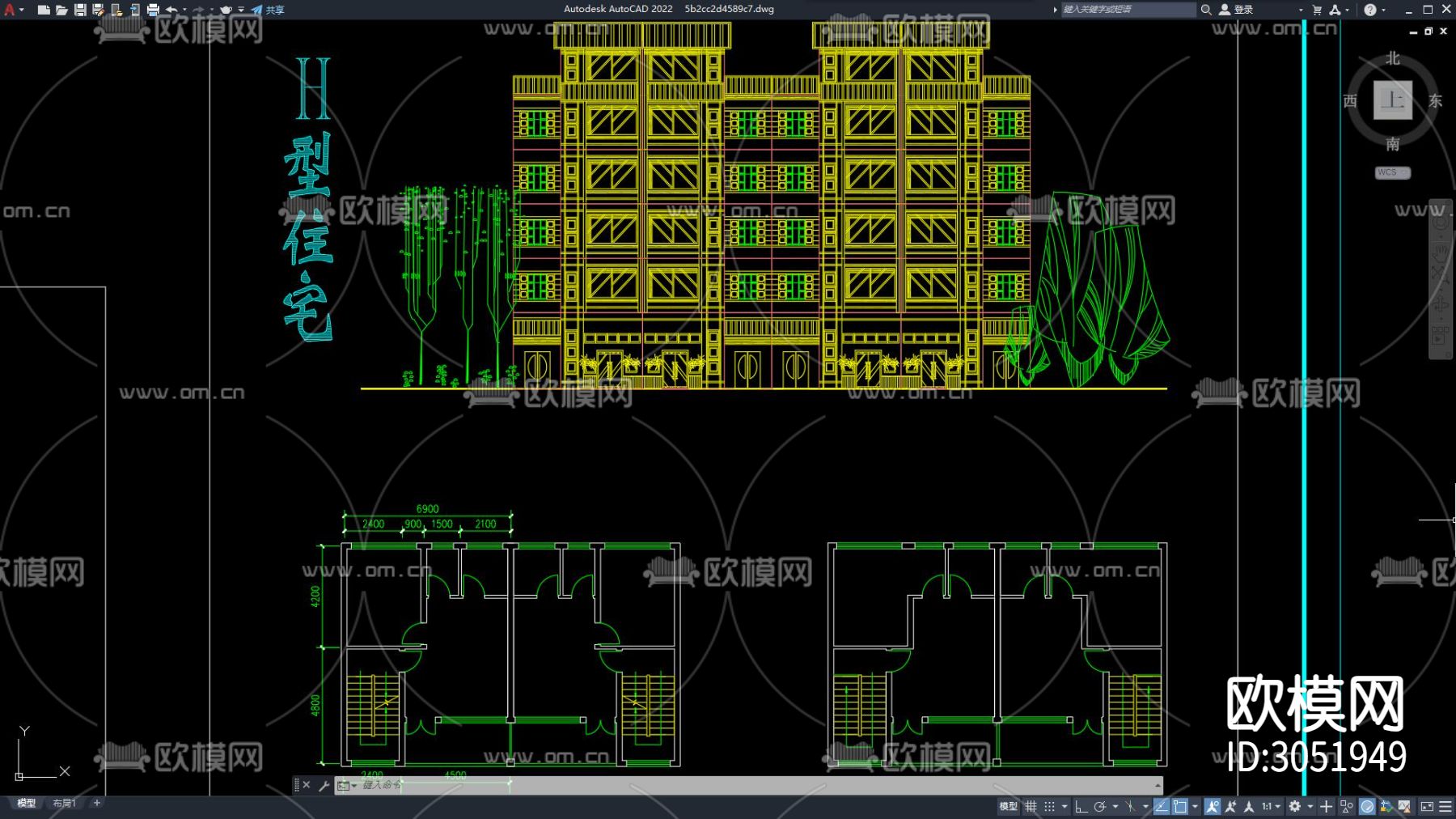Open a file with the Open folder icon
The height and width of the screenshot is (819, 1456).
(61, 10)
